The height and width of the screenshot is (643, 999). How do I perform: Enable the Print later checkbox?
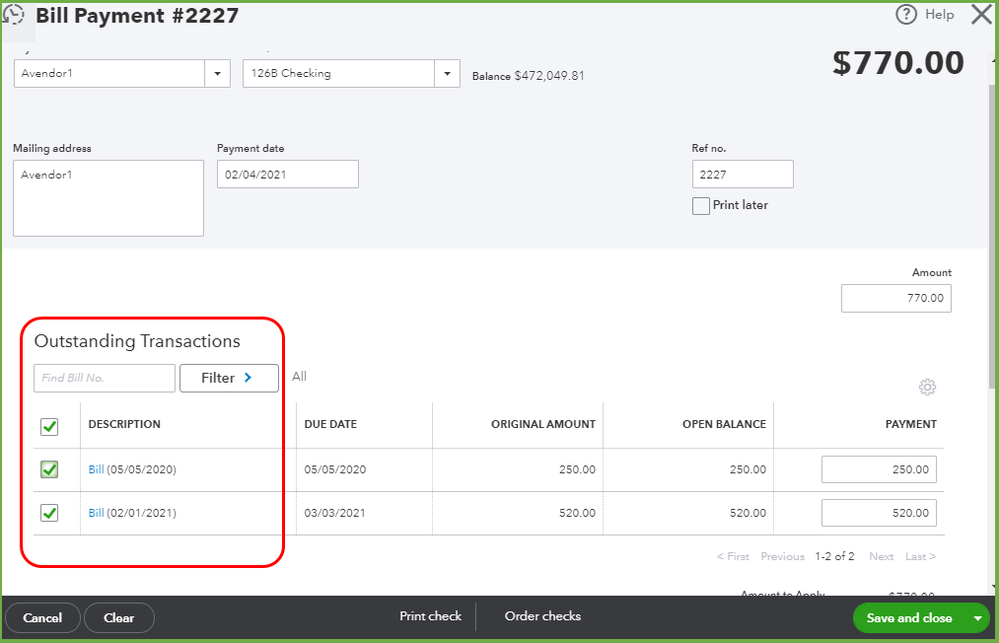coord(701,205)
